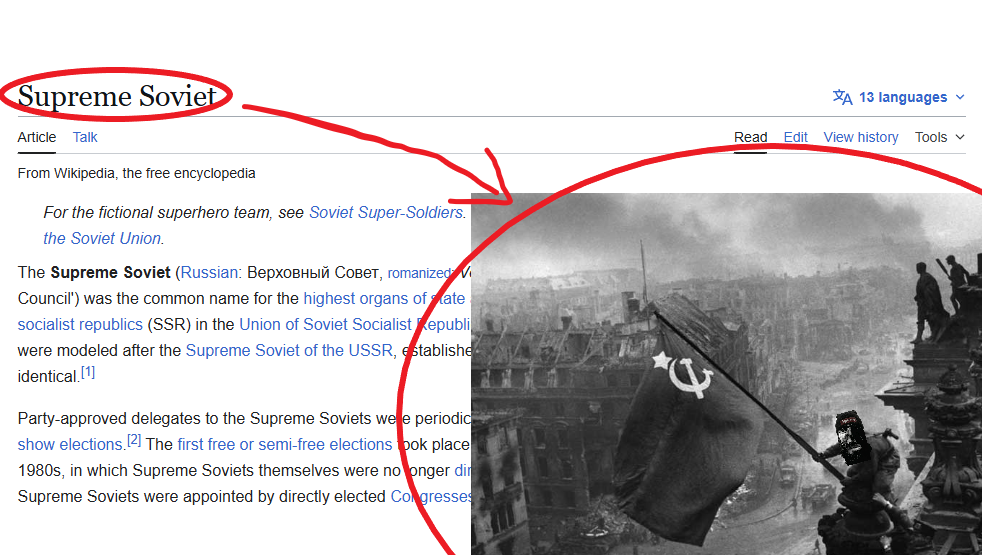Click citation reference [2]
The image size is (982, 555).
point(134,440)
